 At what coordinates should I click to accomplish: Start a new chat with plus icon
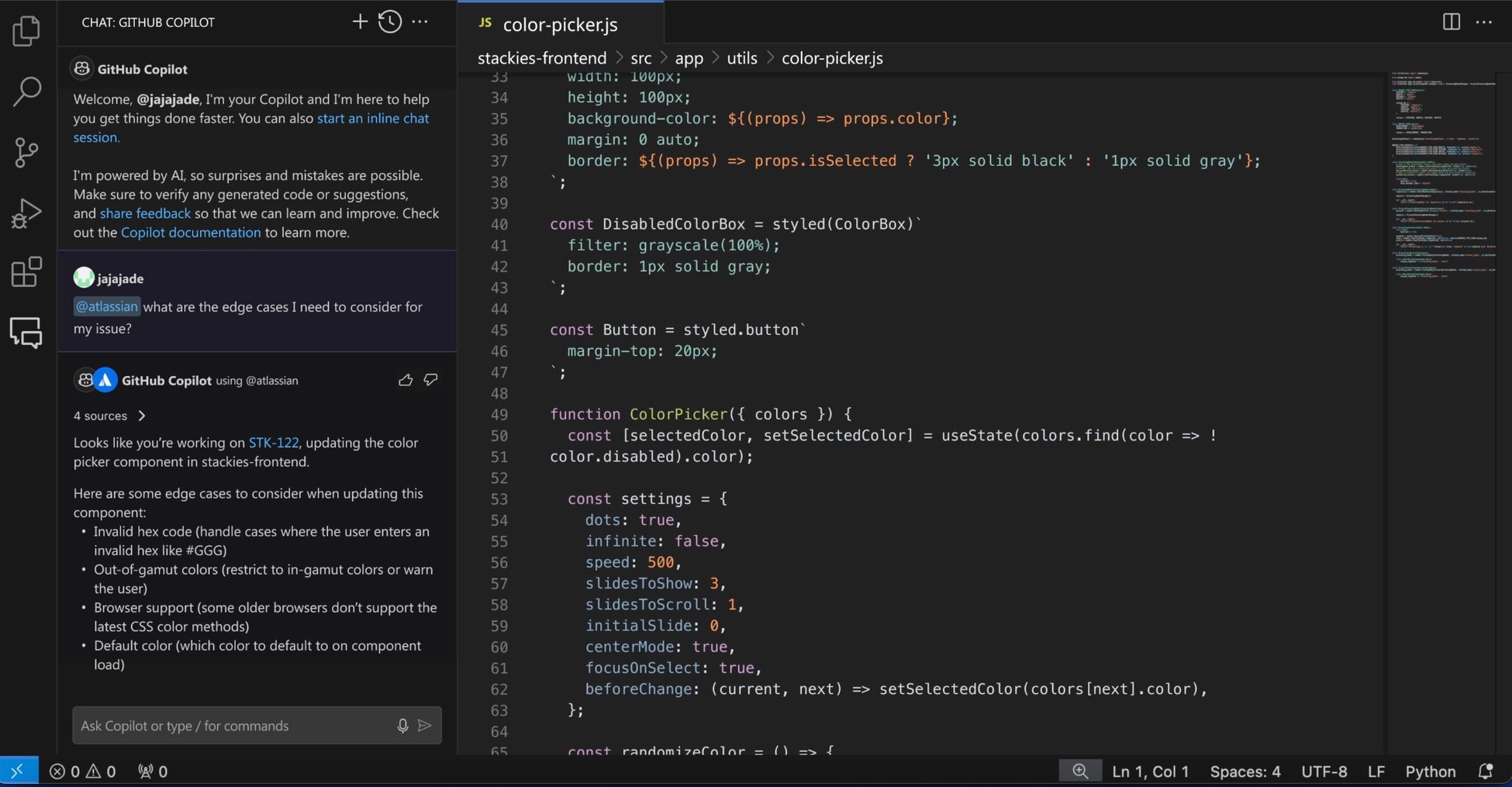[360, 22]
